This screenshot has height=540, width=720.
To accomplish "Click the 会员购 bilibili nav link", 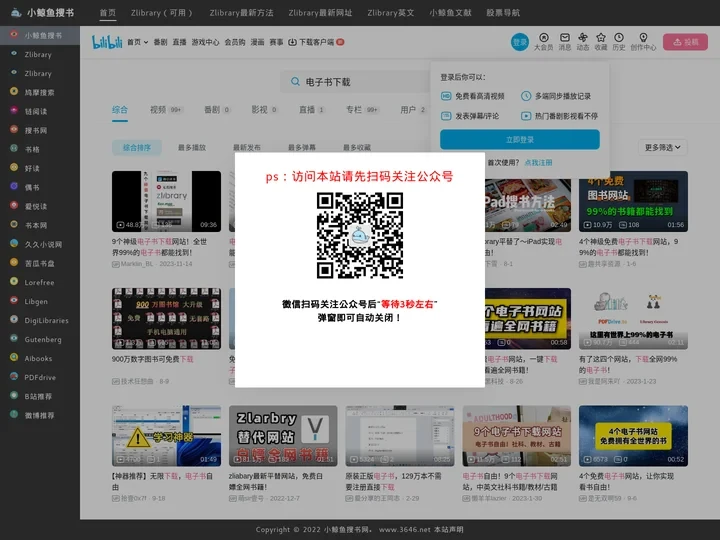I will tap(235, 42).
